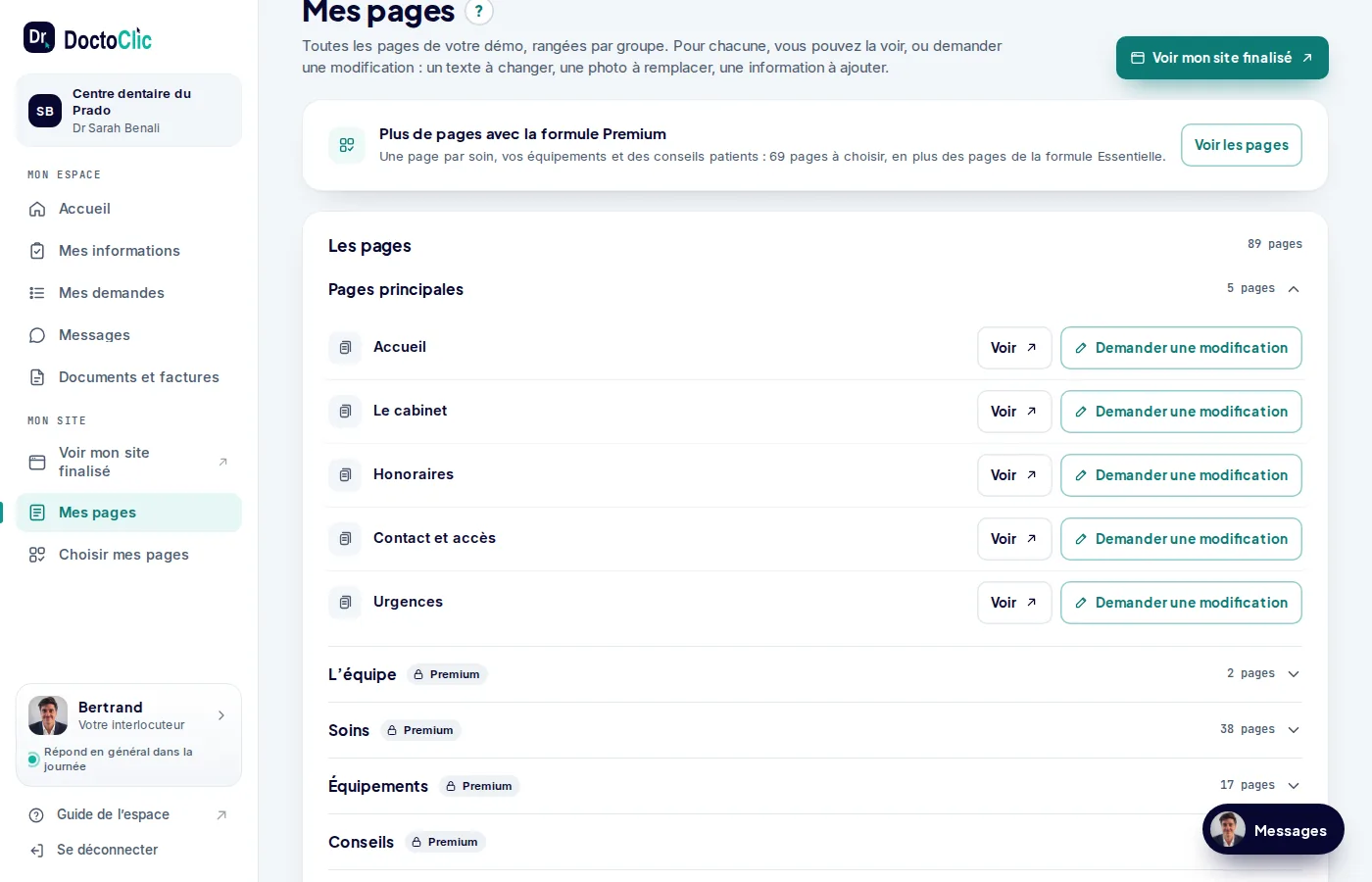This screenshot has height=882, width=1372.
Task: Open Accueil in the sidebar
Action: tap(128, 209)
